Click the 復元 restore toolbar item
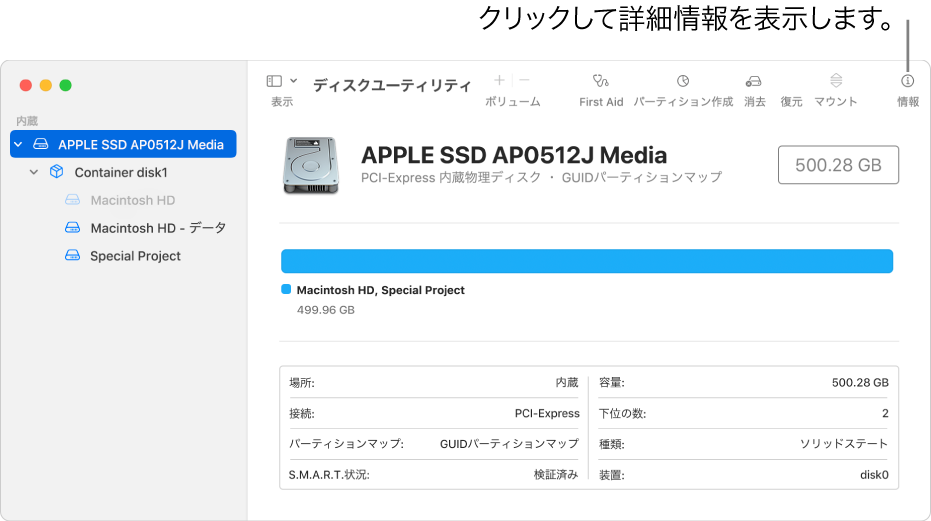931x521 pixels. coord(791,102)
